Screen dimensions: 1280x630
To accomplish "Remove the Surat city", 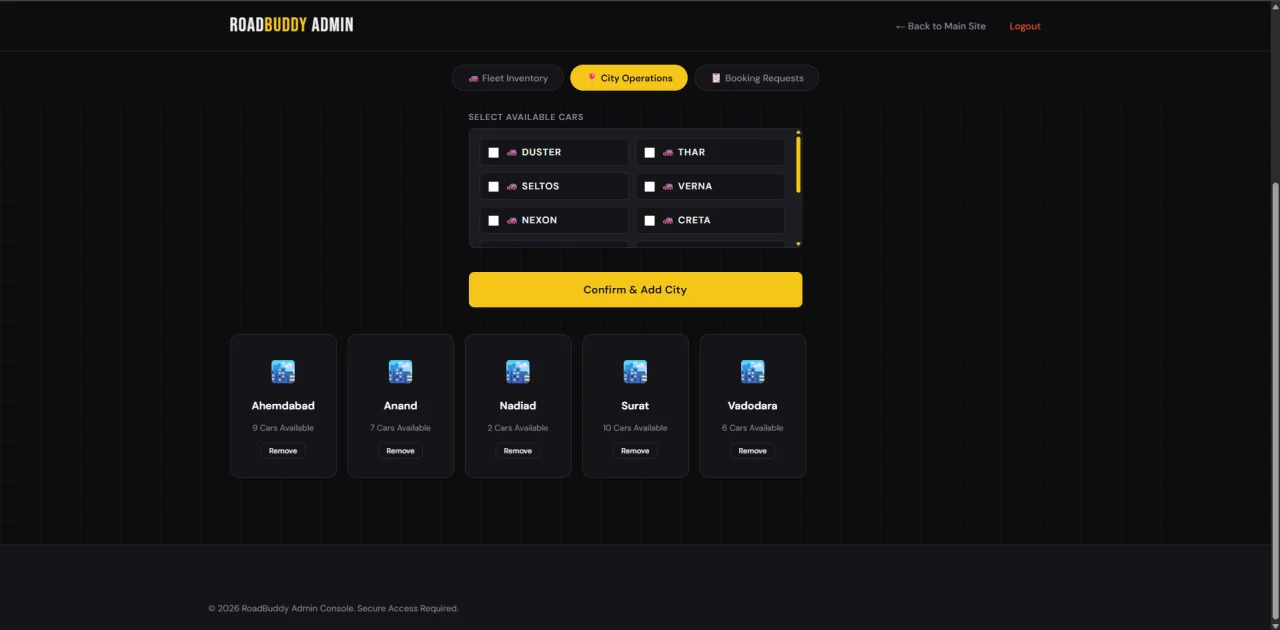I will point(635,451).
